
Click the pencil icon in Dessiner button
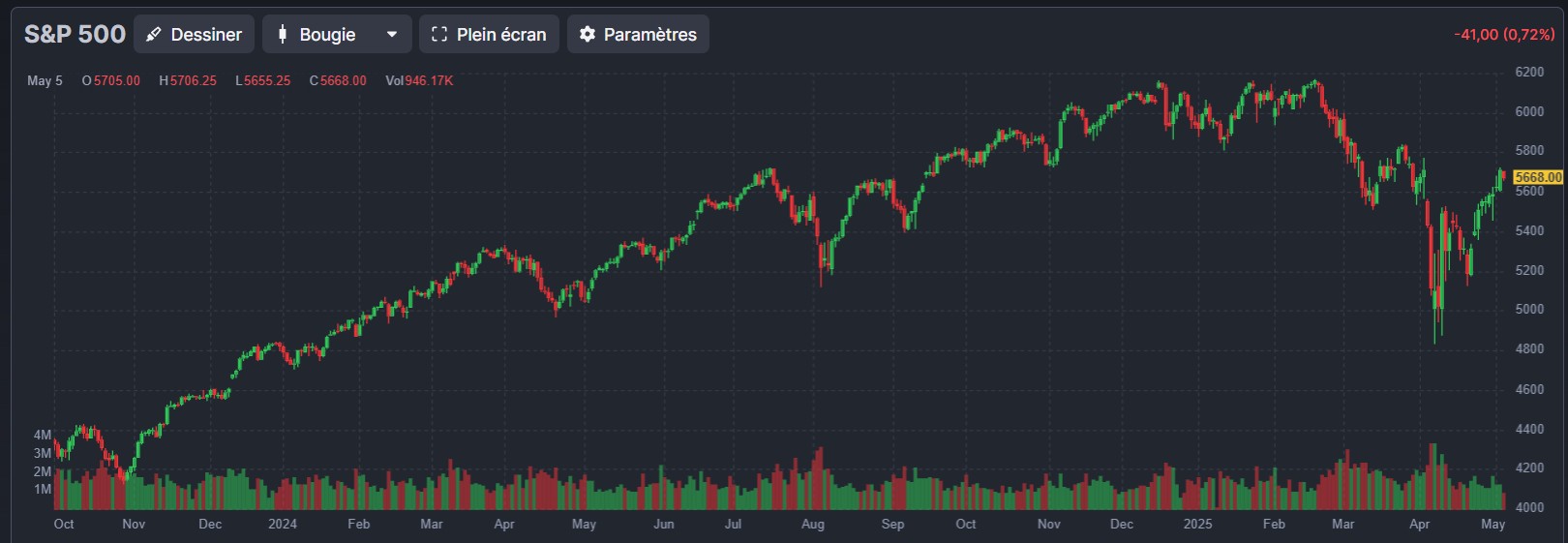coord(153,35)
